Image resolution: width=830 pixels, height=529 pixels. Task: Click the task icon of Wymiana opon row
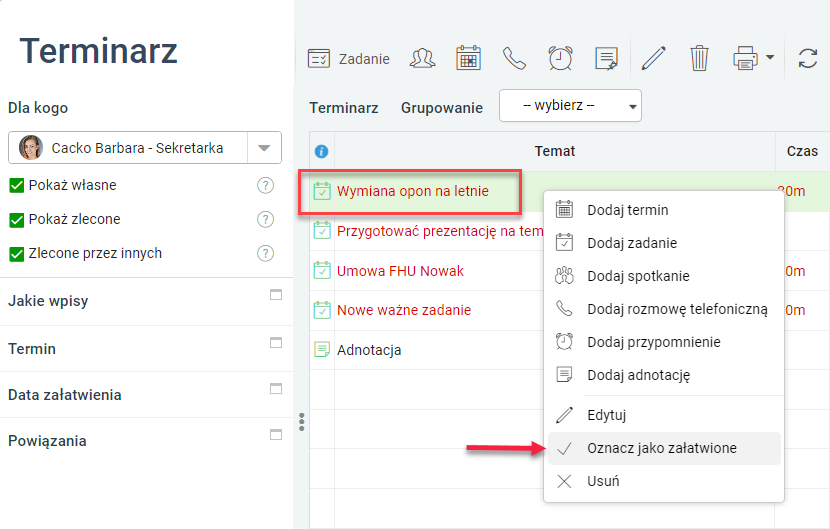(322, 191)
